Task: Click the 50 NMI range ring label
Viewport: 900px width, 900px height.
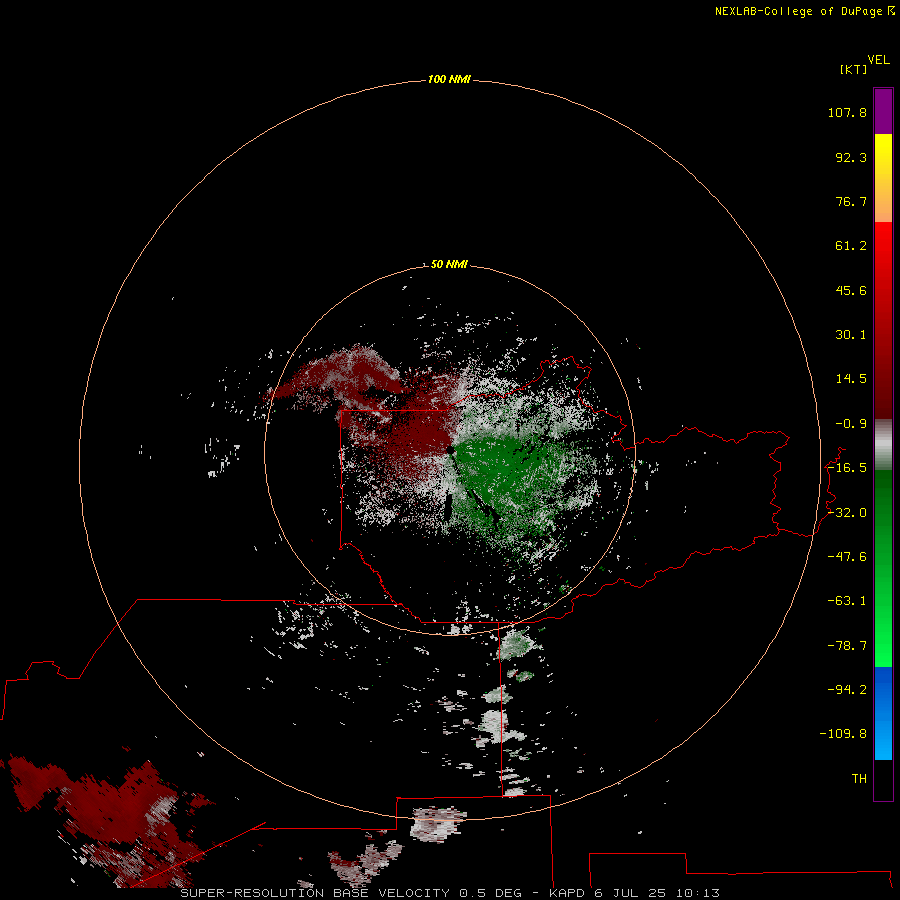Action: [449, 264]
